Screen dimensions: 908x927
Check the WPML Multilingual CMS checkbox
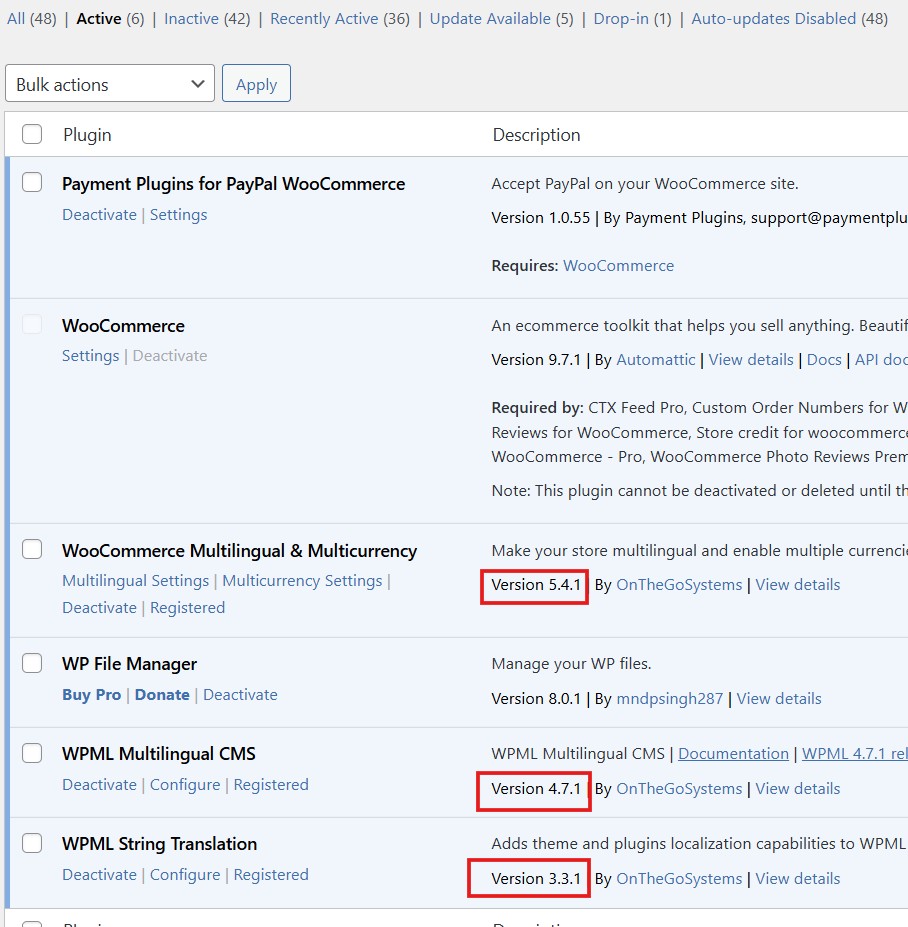pyautogui.click(x=32, y=753)
